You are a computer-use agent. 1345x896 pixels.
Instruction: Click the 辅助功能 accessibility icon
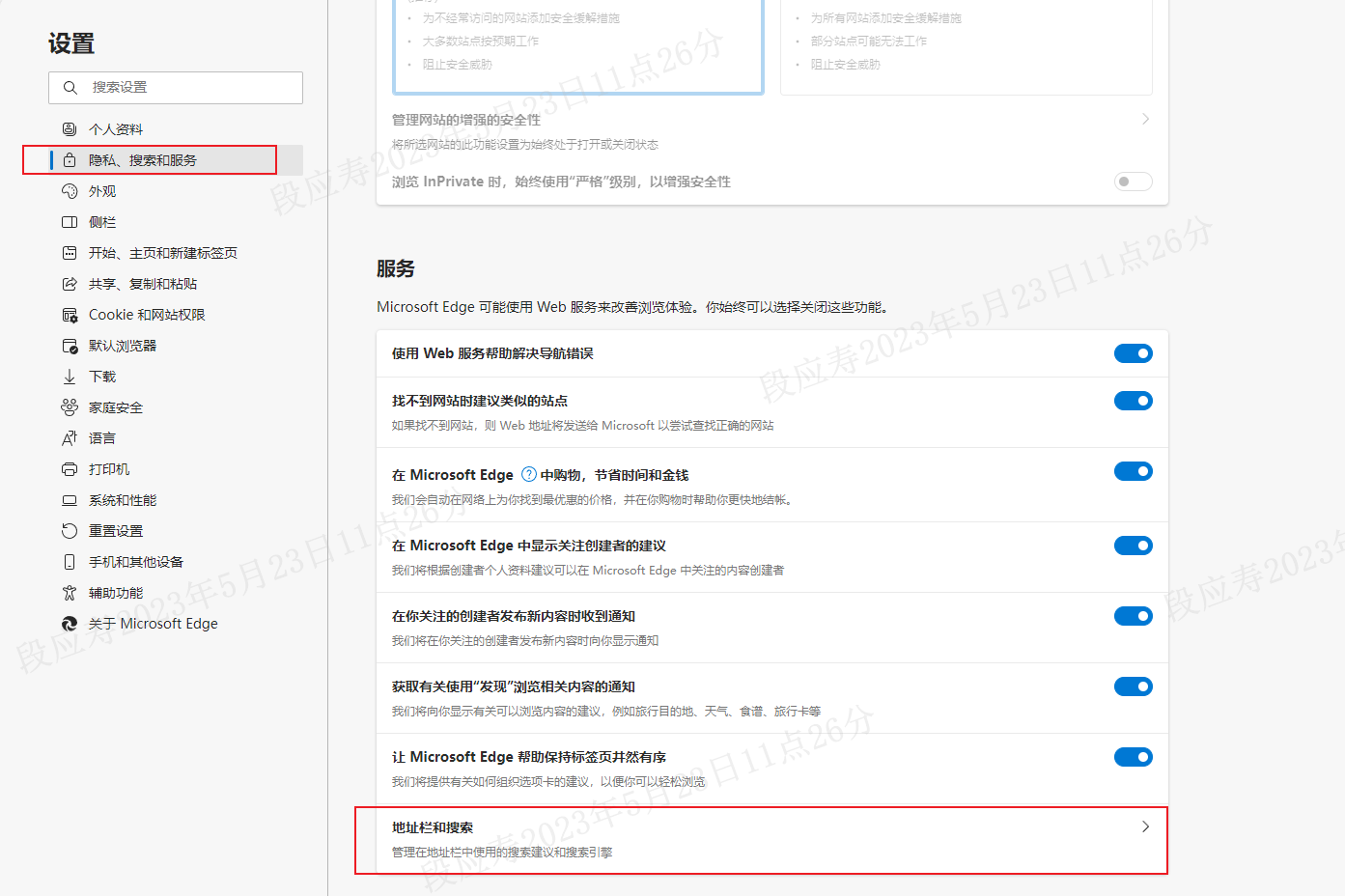[x=70, y=593]
